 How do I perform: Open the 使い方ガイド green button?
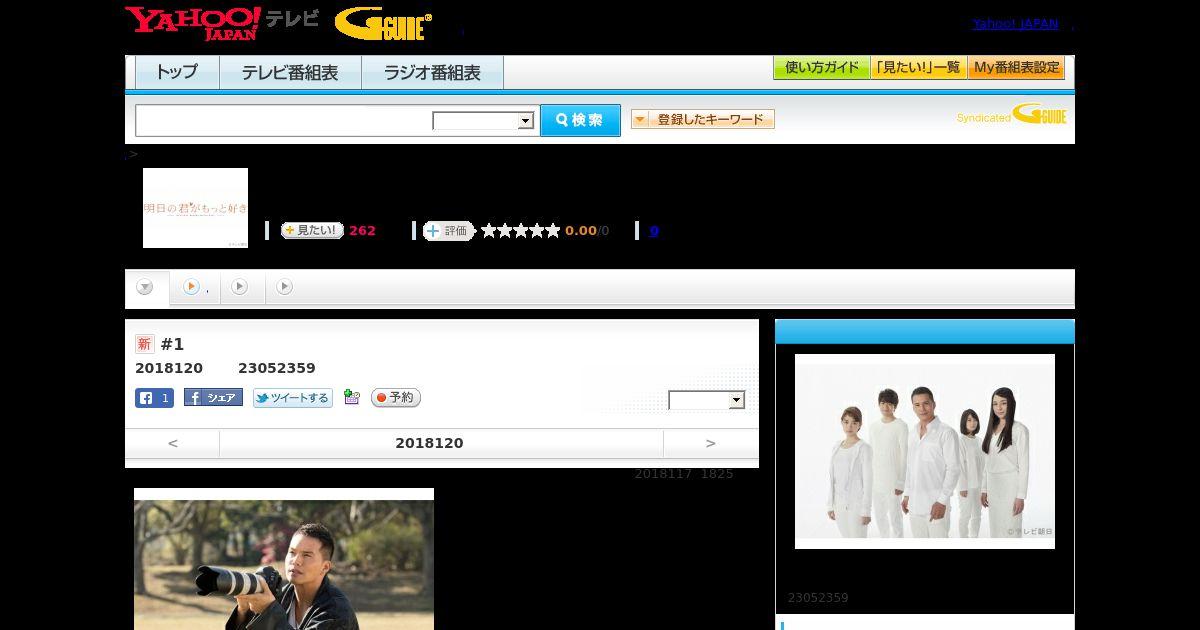point(821,67)
